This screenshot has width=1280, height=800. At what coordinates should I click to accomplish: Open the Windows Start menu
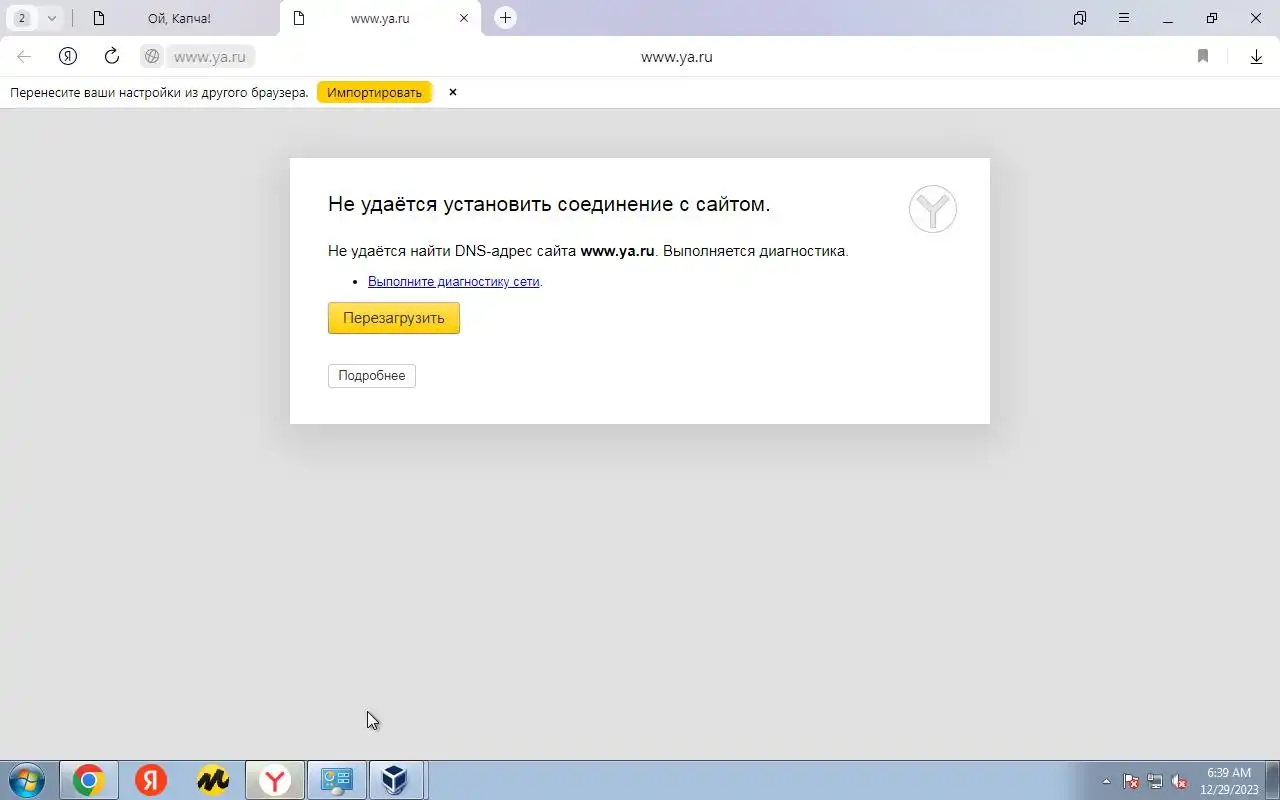pyautogui.click(x=26, y=780)
